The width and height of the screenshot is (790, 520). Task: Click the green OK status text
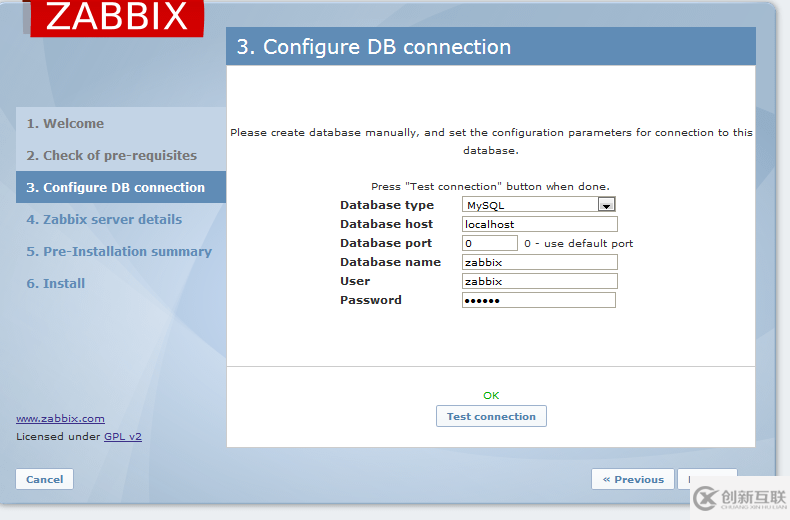491,396
